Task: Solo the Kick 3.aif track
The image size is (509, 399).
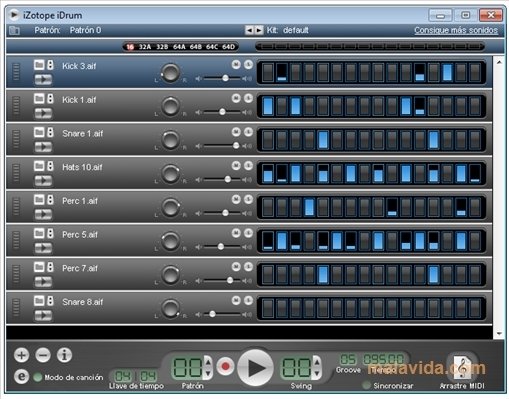Action: [x=248, y=65]
